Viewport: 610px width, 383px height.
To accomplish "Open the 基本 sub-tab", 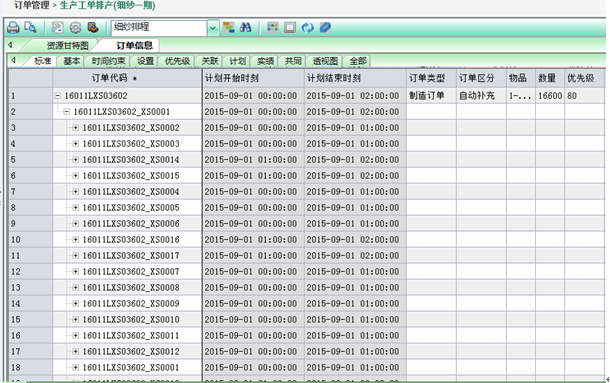I will tap(72, 61).
